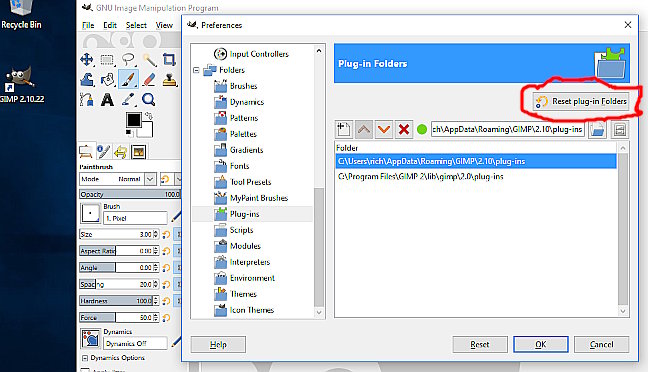Screen dimensions: 648x372
Task: Click the Reset button in Preferences
Action: point(480,344)
